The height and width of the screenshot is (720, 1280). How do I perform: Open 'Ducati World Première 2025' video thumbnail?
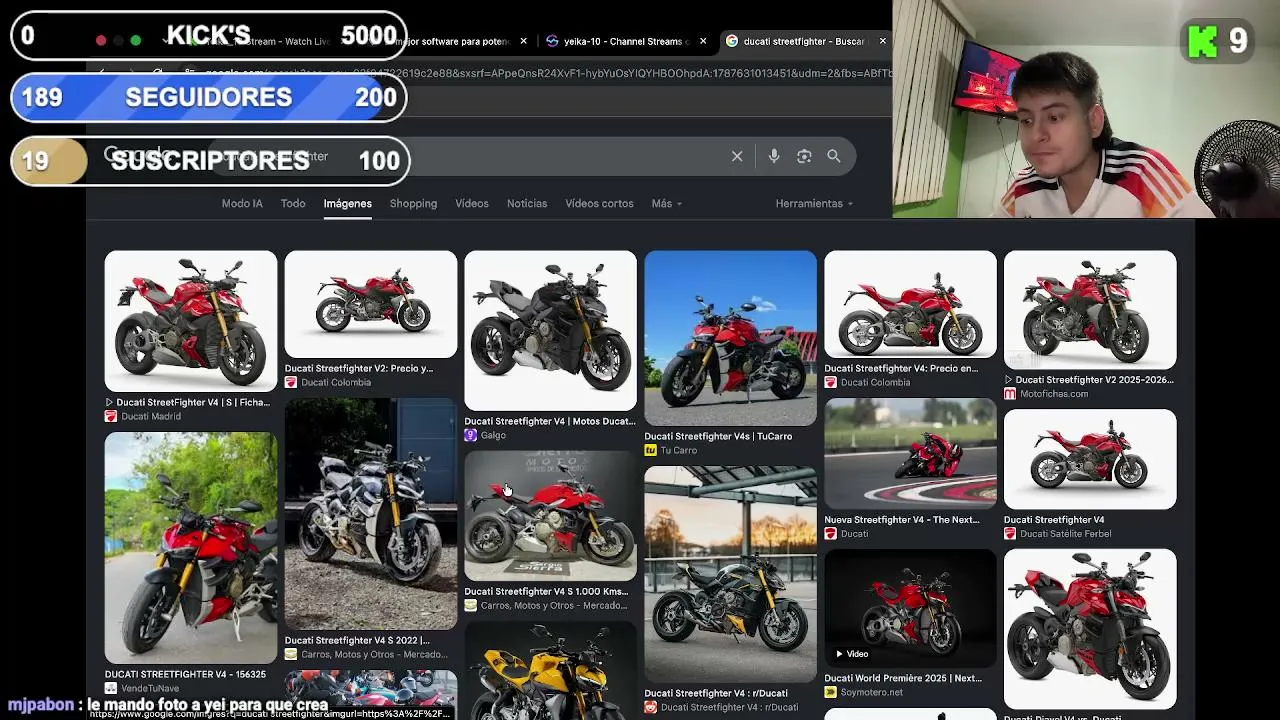pos(911,608)
